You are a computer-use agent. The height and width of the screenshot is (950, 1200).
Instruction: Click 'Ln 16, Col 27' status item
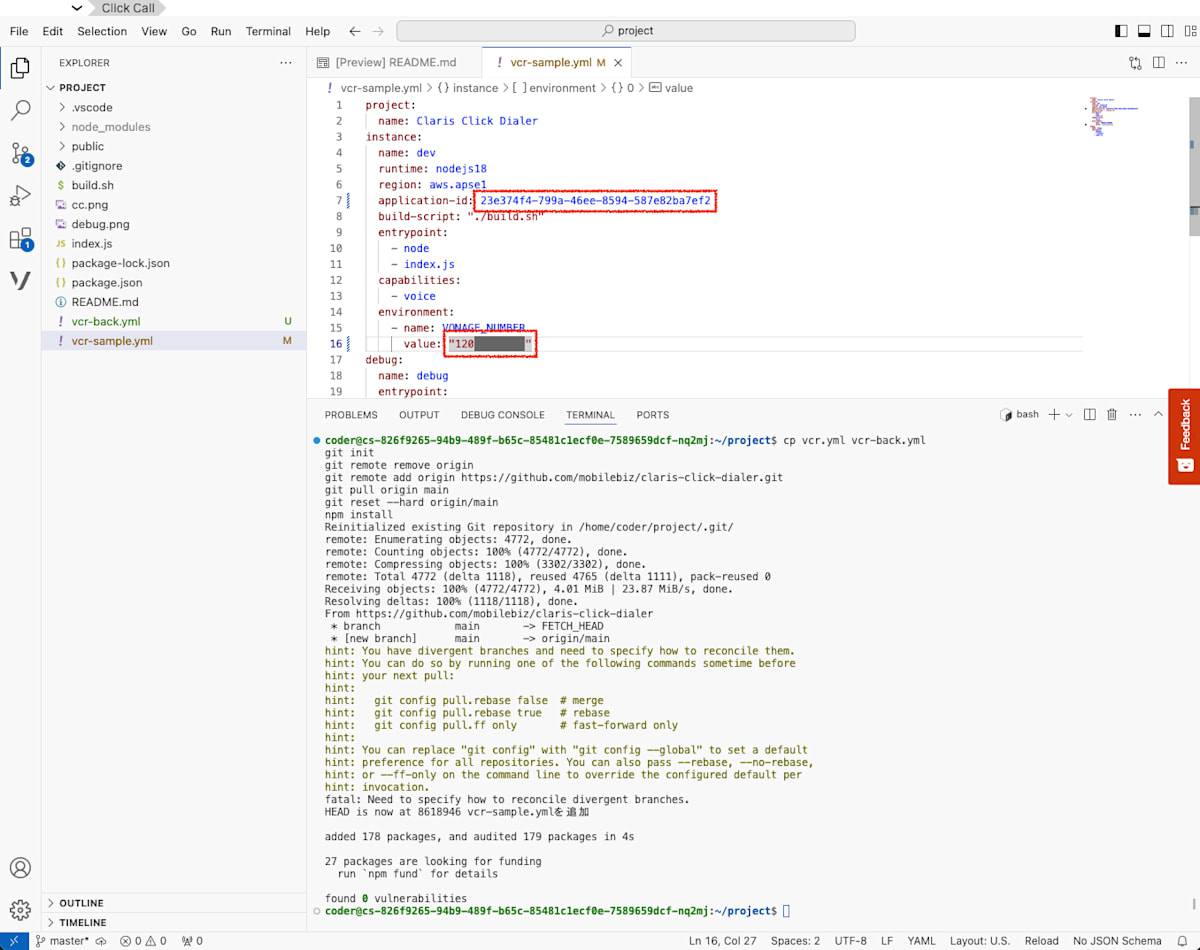pyautogui.click(x=724, y=941)
